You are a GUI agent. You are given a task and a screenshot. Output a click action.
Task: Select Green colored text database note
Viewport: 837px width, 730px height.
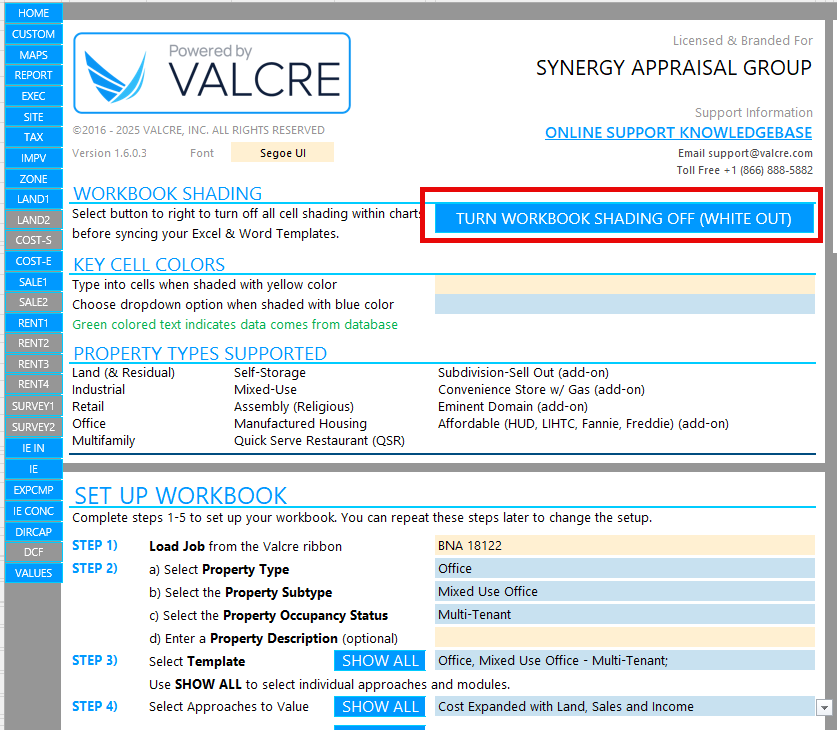pos(235,324)
